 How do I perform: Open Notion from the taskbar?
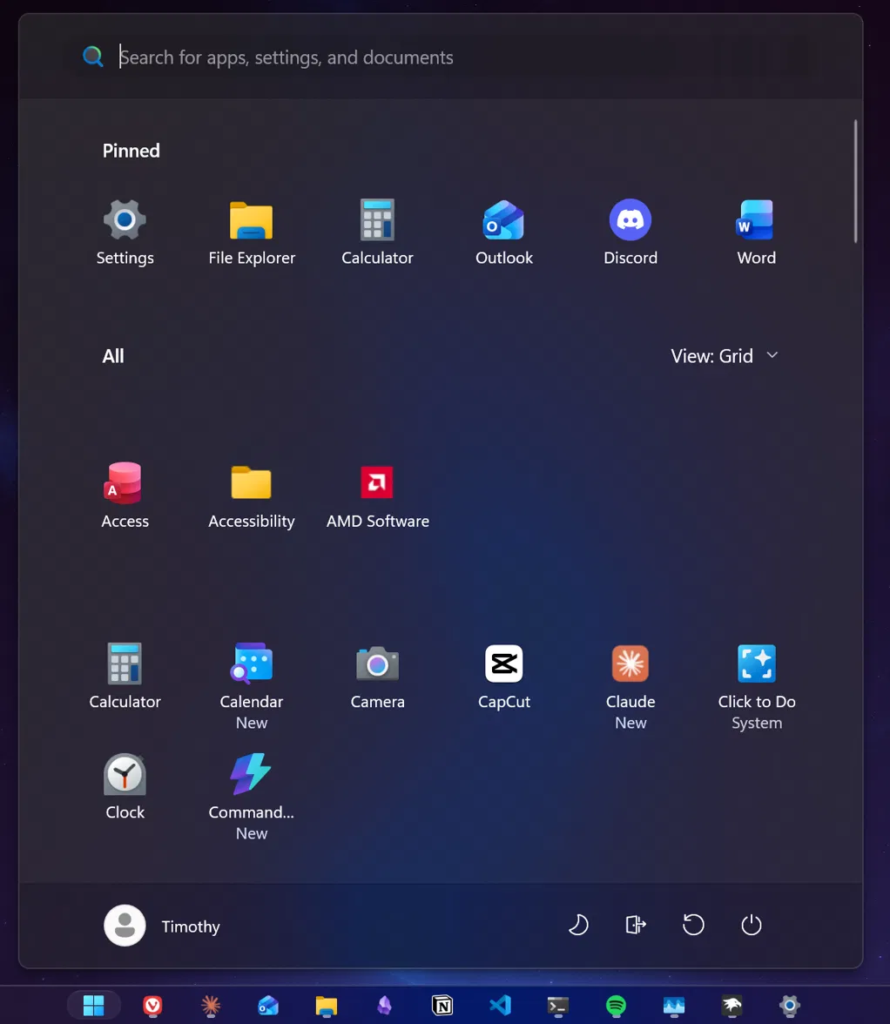click(442, 1006)
